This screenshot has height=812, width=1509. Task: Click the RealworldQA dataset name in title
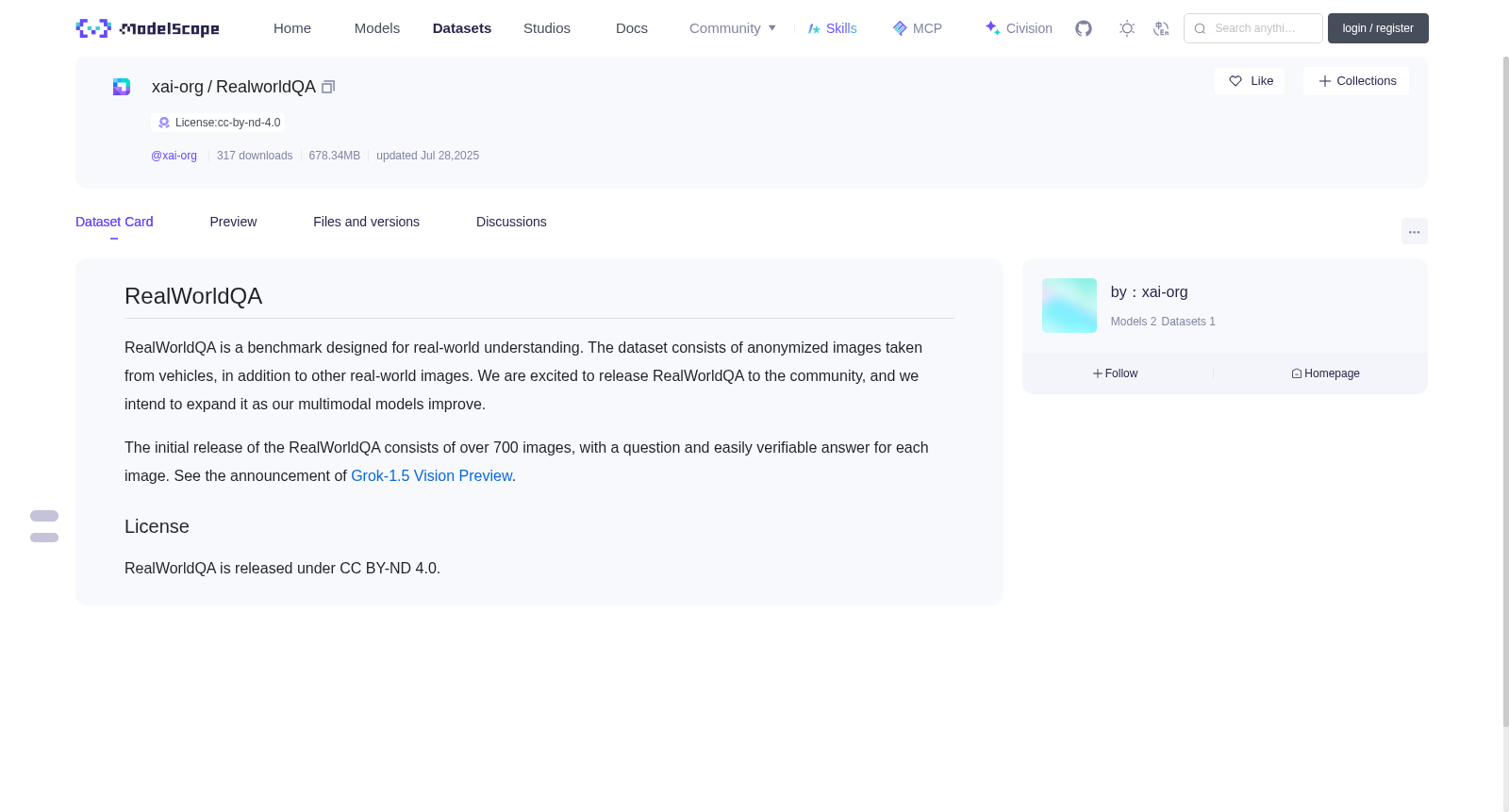[x=266, y=87]
